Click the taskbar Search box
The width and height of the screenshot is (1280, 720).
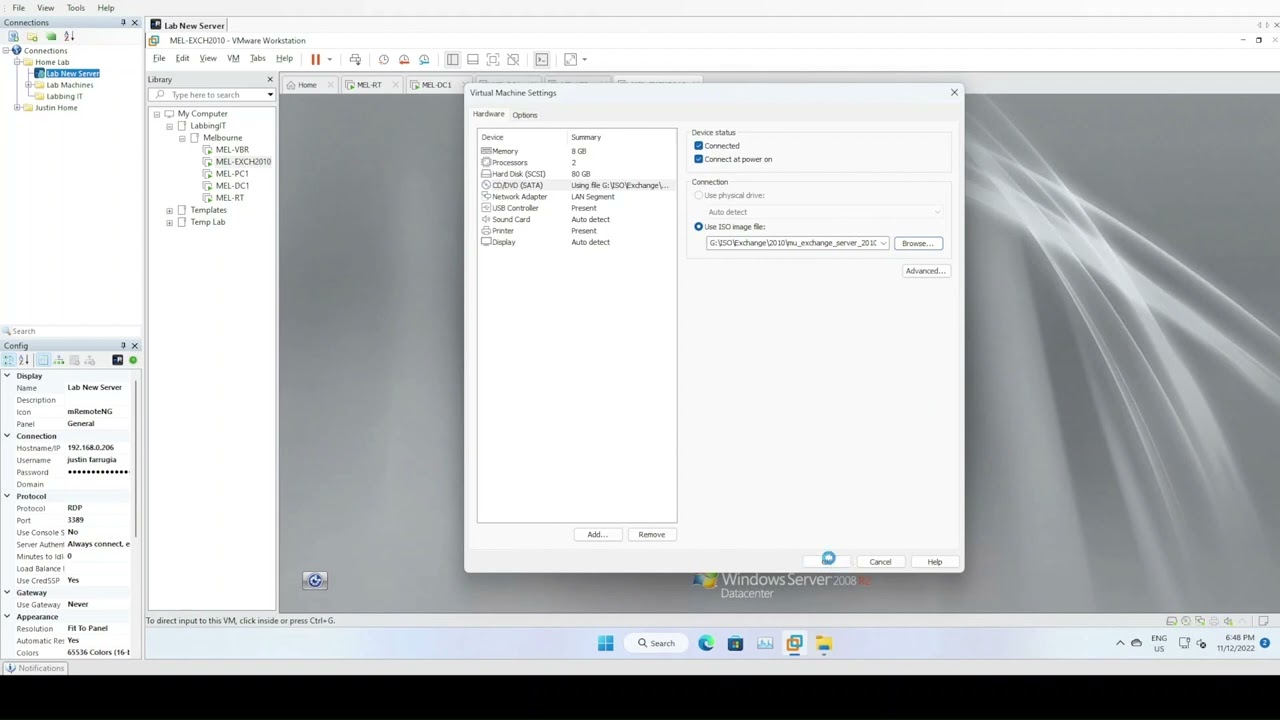[x=657, y=643]
